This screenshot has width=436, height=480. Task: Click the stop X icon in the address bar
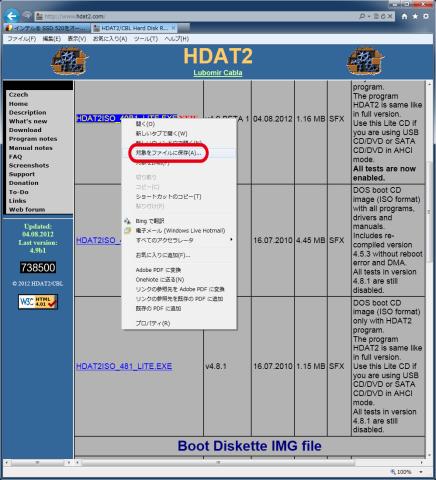(390, 16)
